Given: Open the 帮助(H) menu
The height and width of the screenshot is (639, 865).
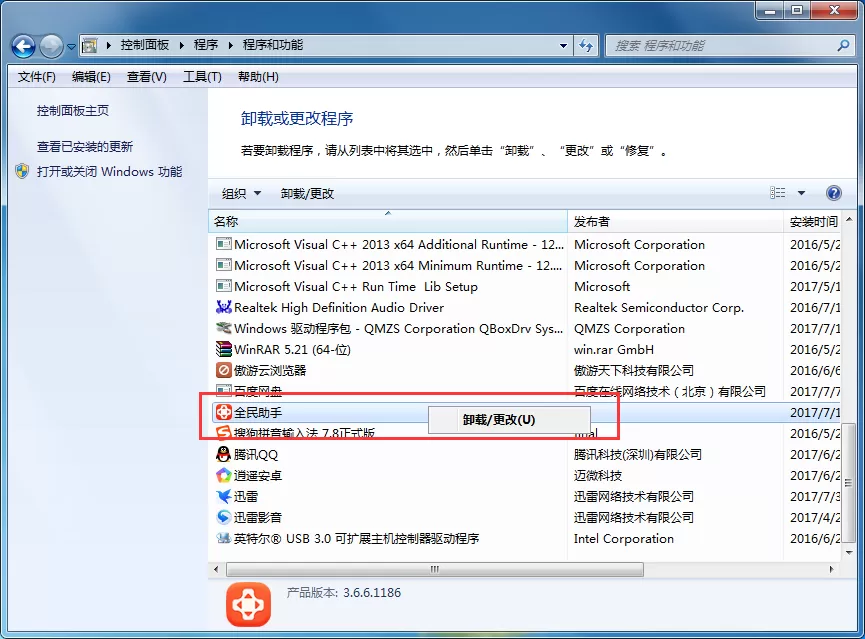Looking at the screenshot, I should click(258, 77).
